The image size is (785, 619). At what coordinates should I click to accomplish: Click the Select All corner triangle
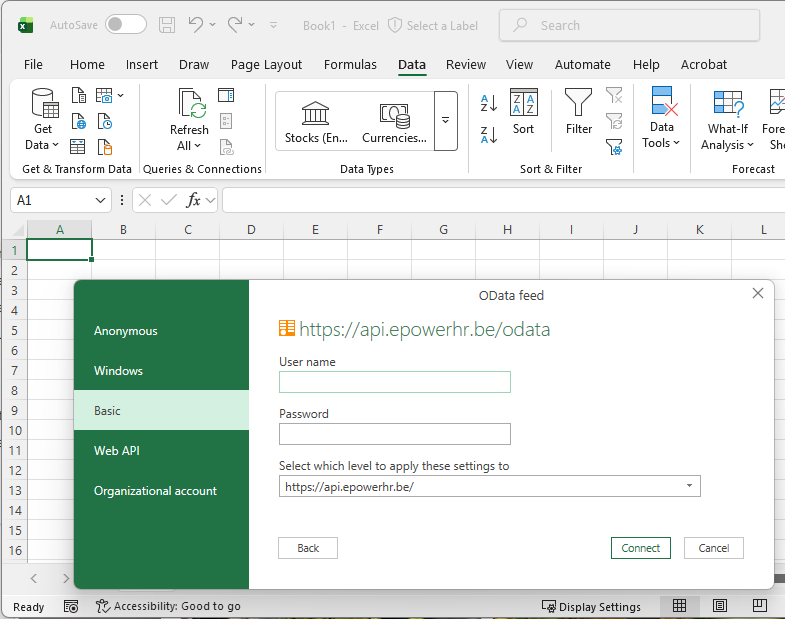[x=18, y=230]
